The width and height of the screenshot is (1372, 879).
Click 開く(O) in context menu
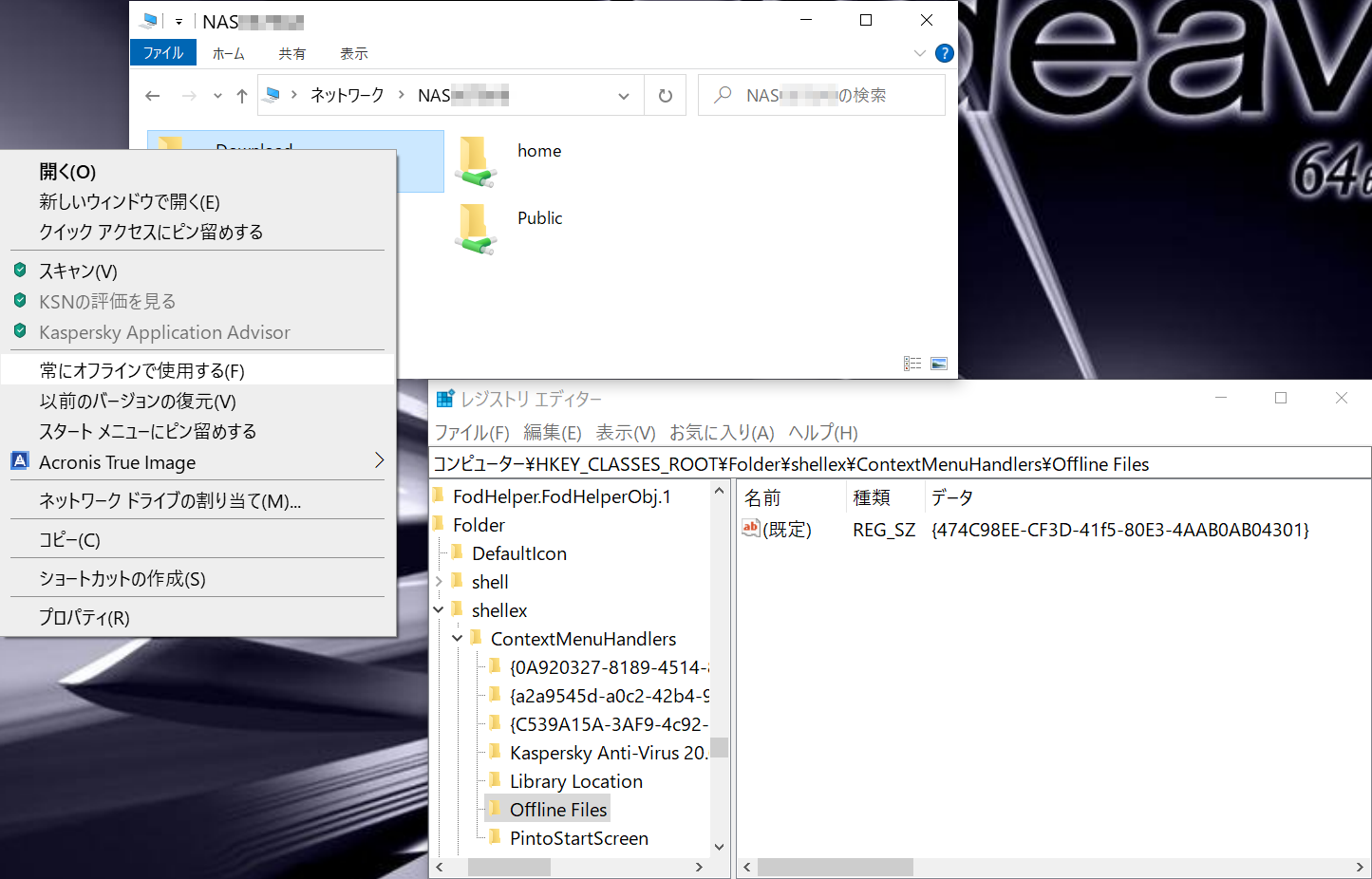pyautogui.click(x=197, y=172)
